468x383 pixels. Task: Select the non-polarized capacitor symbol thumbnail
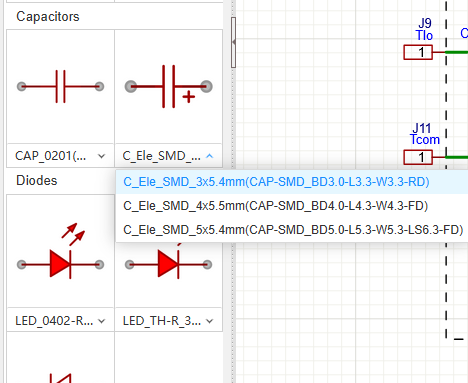pyautogui.click(x=60, y=87)
